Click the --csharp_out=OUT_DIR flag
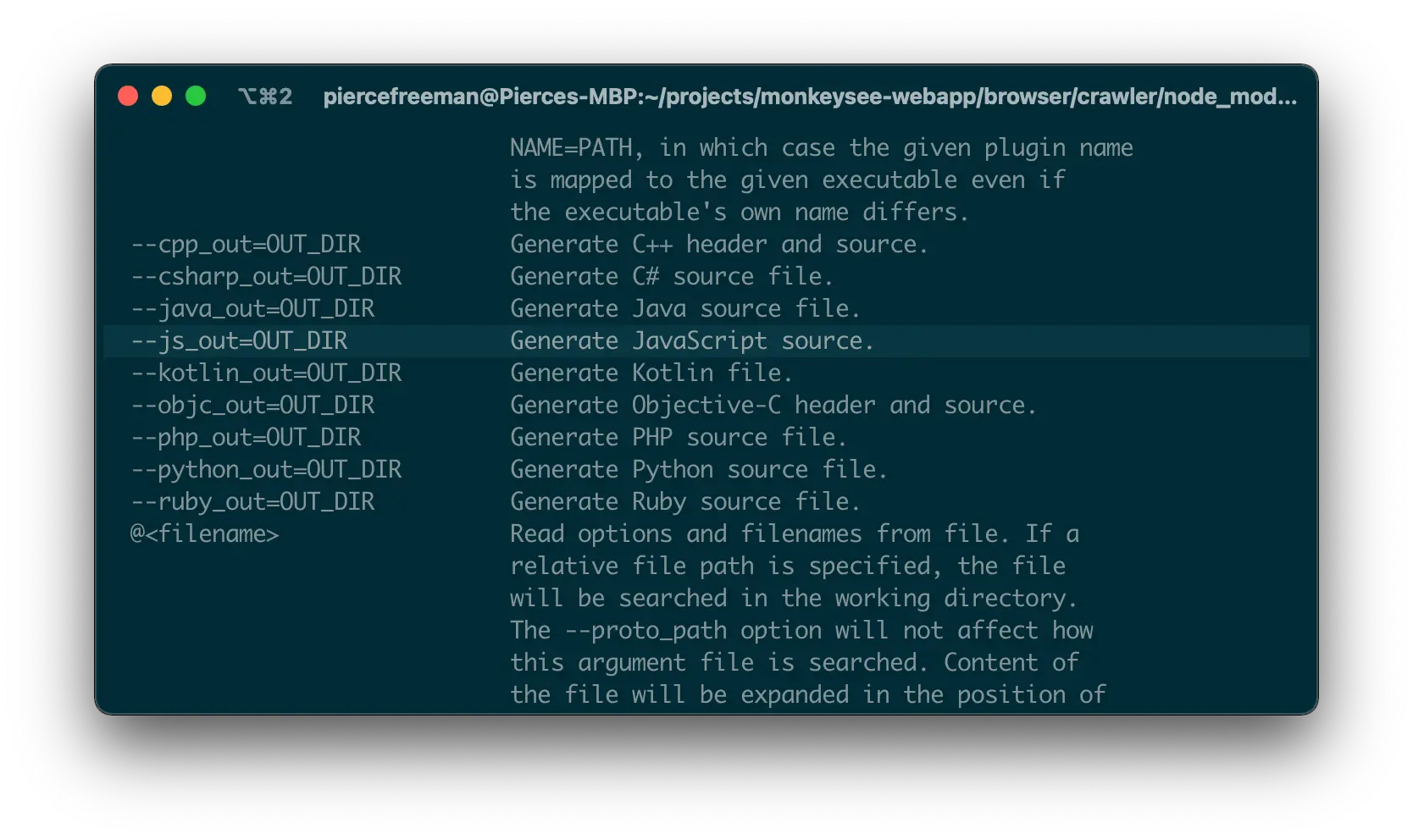Viewport: 1413px width, 840px height. pos(267,276)
